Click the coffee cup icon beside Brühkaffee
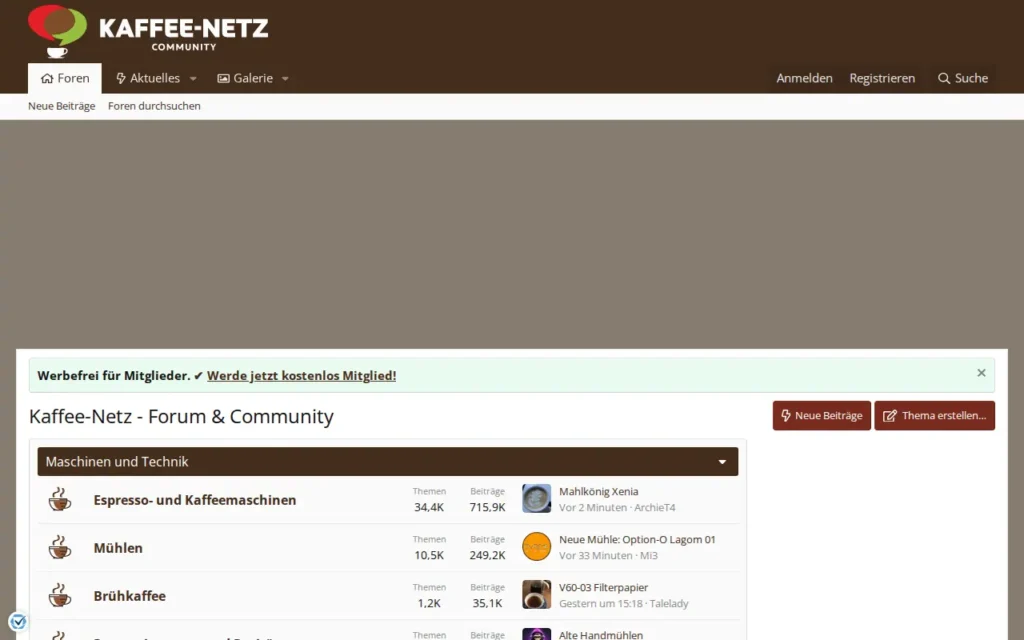The height and width of the screenshot is (640, 1024). coord(59,596)
